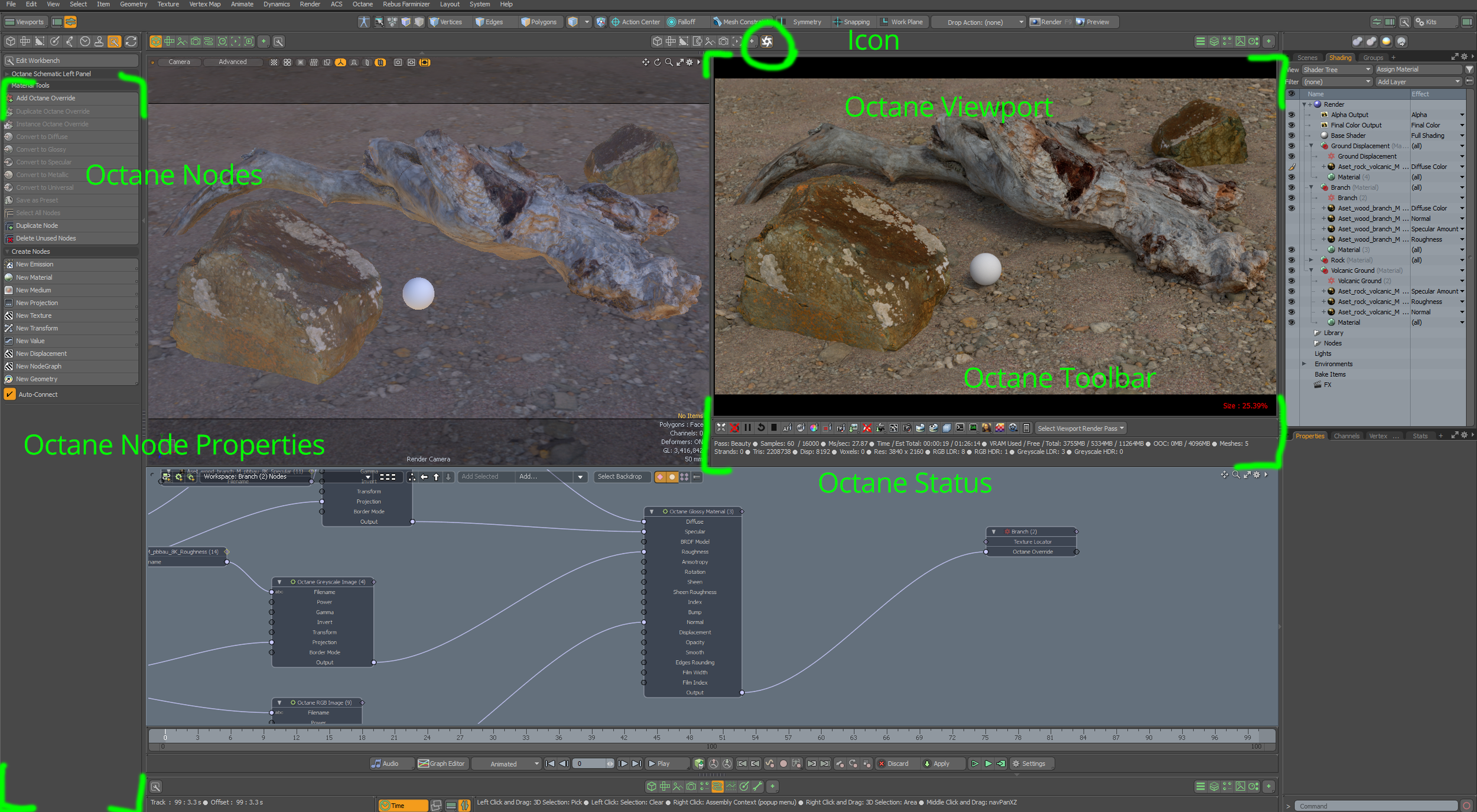
Task: Click the record keyframe circle icon
Action: [783, 764]
